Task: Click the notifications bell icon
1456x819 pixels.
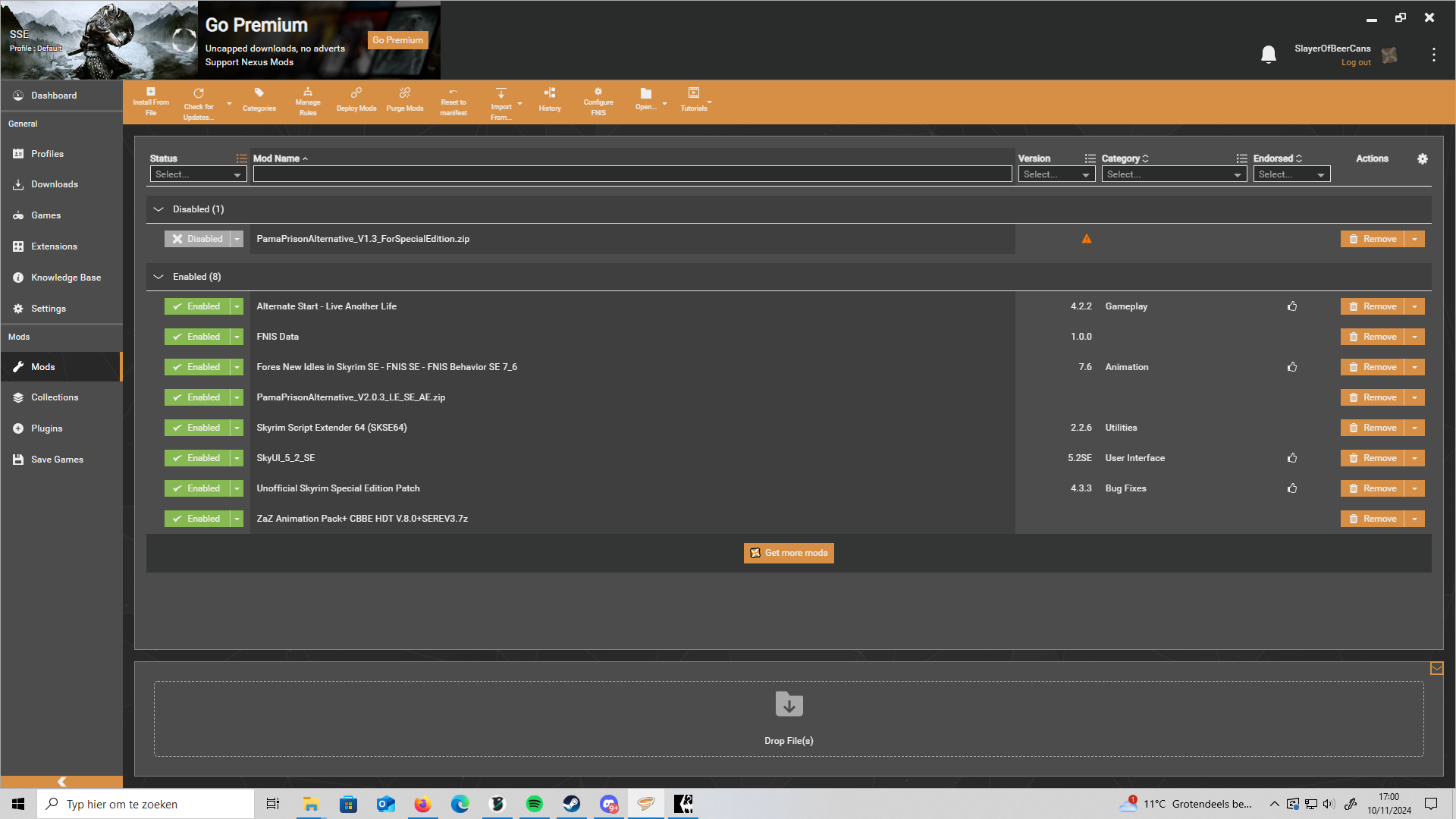Action: click(x=1268, y=55)
